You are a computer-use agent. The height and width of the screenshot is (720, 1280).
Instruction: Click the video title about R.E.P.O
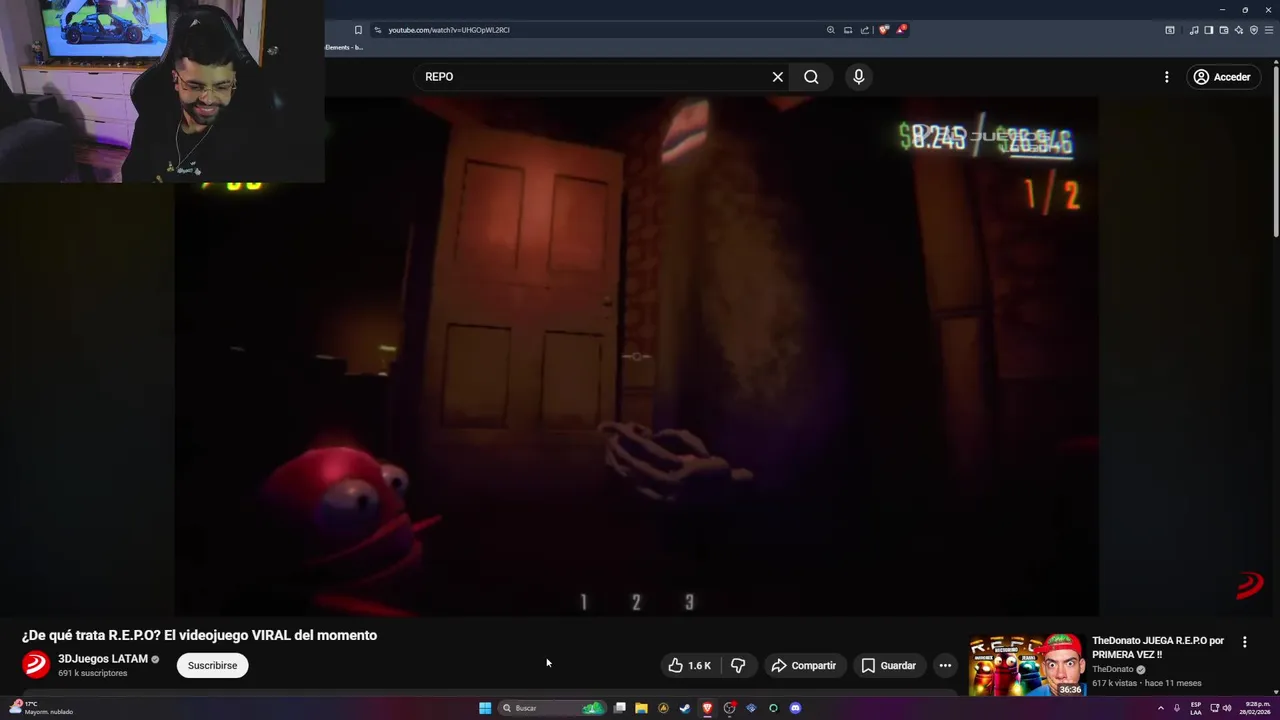point(199,635)
